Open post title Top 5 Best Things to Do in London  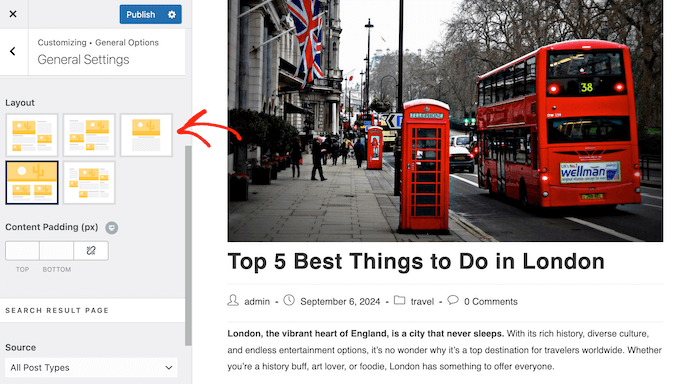pos(416,262)
